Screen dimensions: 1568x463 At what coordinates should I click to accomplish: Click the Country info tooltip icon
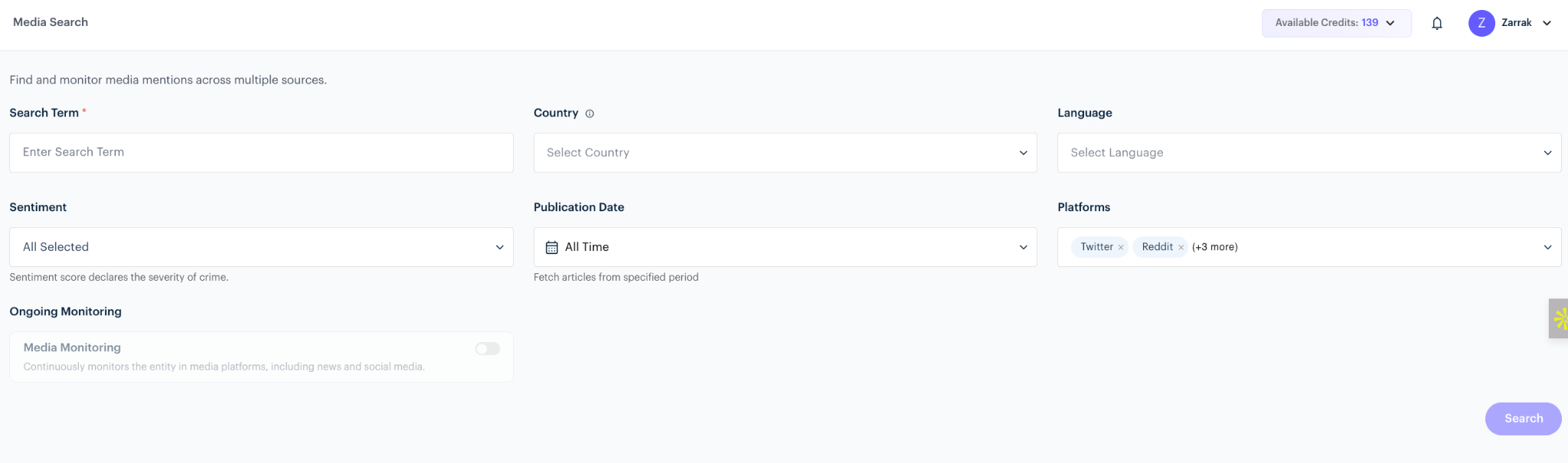pos(590,114)
